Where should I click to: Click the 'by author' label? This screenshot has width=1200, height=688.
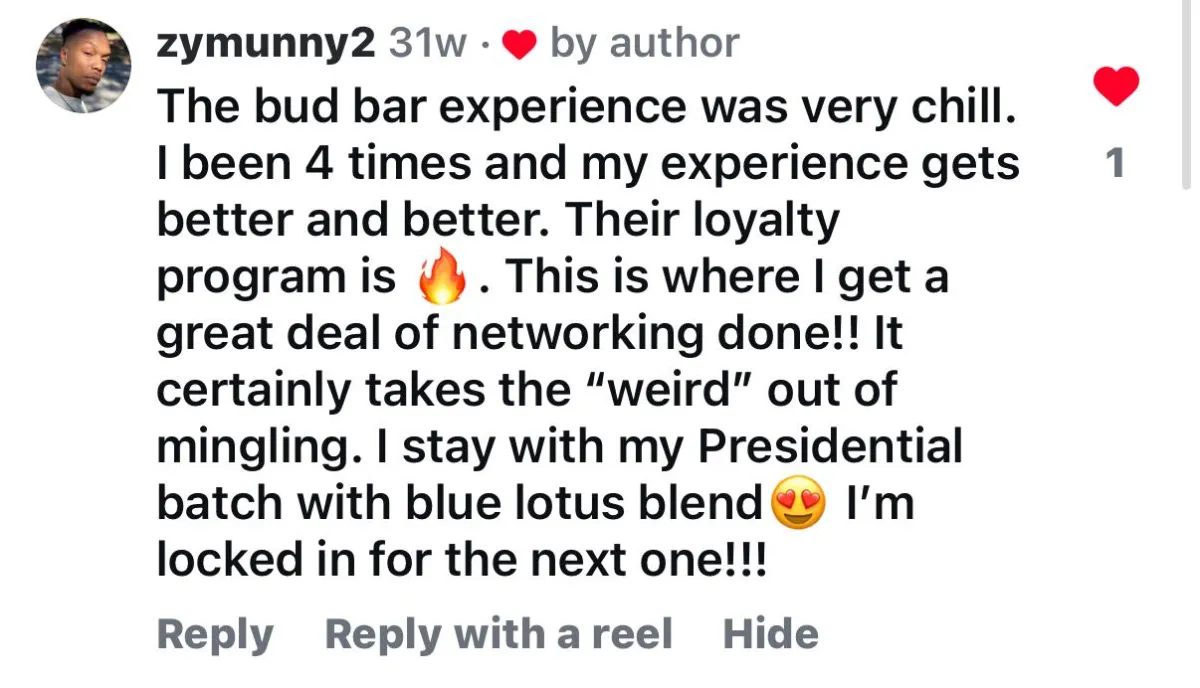[x=645, y=43]
